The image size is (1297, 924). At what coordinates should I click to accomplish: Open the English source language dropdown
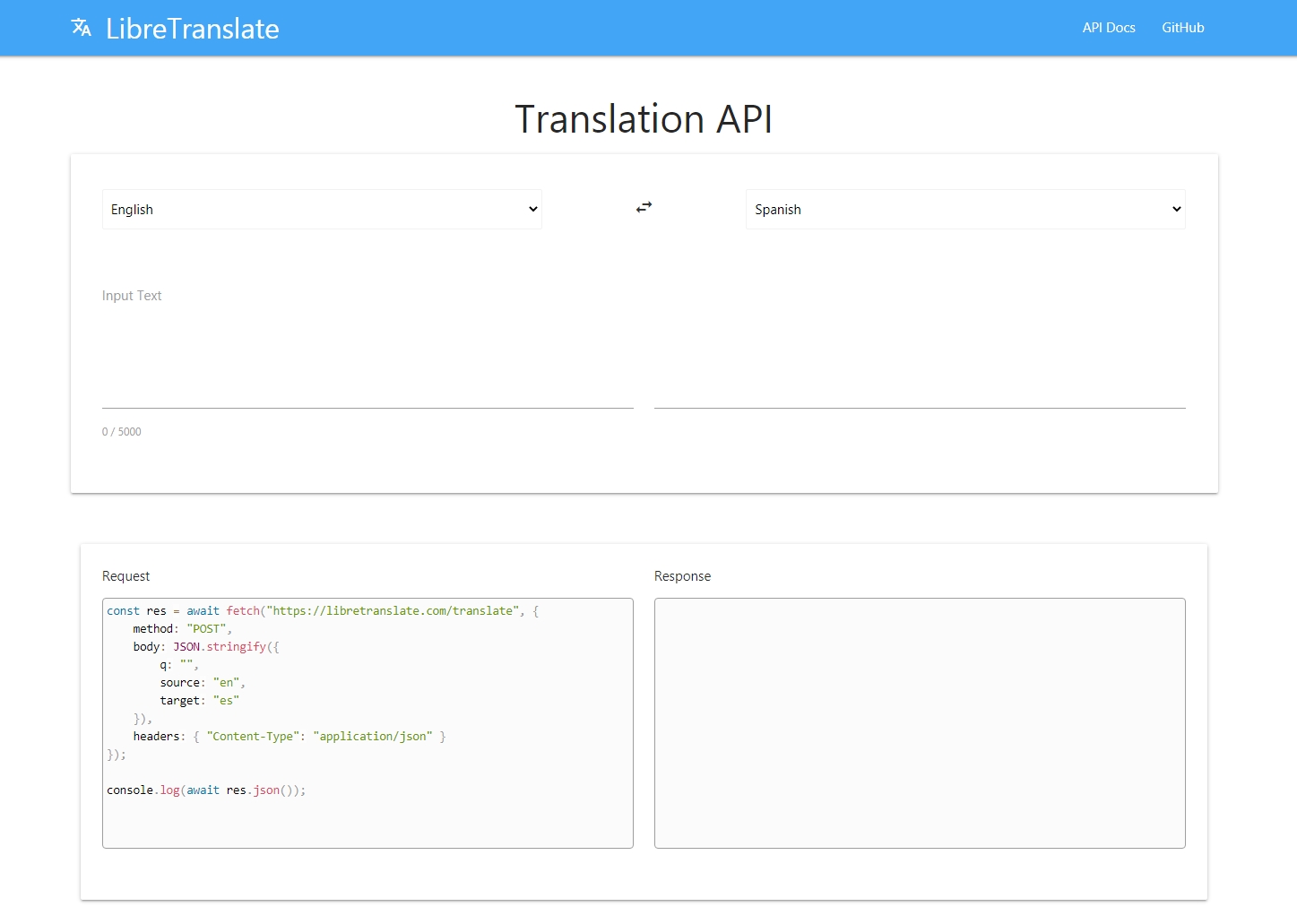click(x=322, y=209)
